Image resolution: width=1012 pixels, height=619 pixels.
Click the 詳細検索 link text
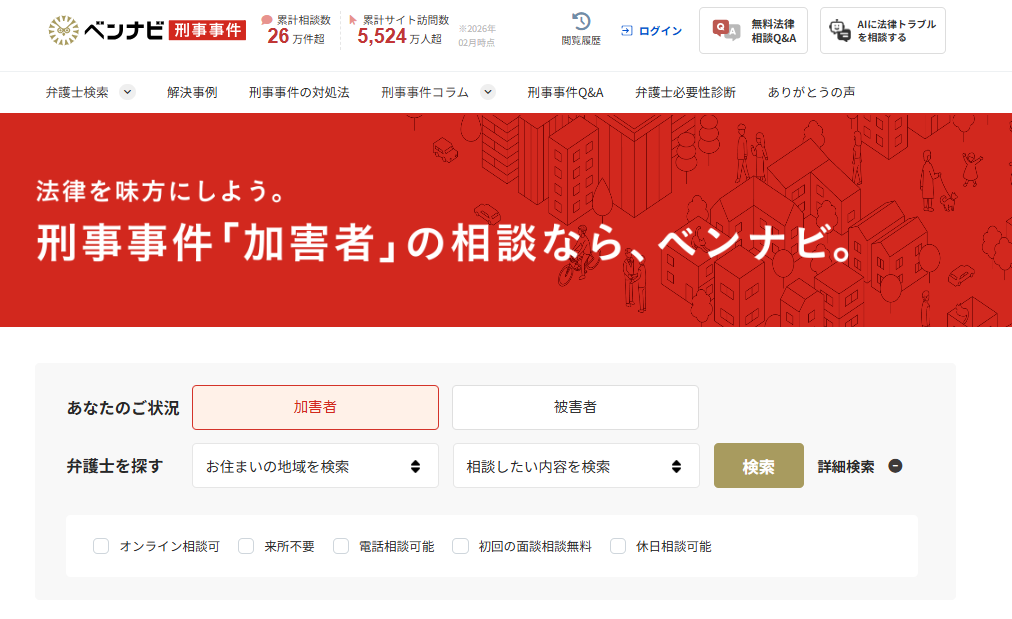click(845, 466)
